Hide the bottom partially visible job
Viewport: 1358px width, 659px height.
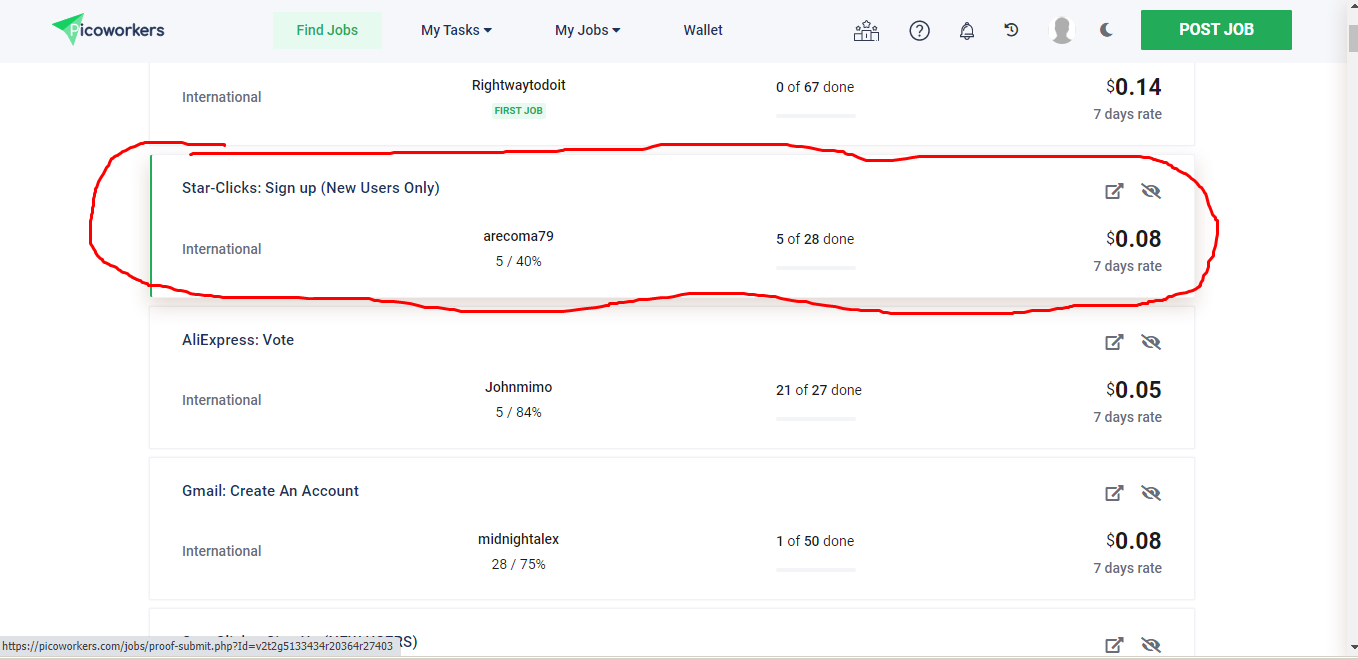pyautogui.click(x=1150, y=645)
